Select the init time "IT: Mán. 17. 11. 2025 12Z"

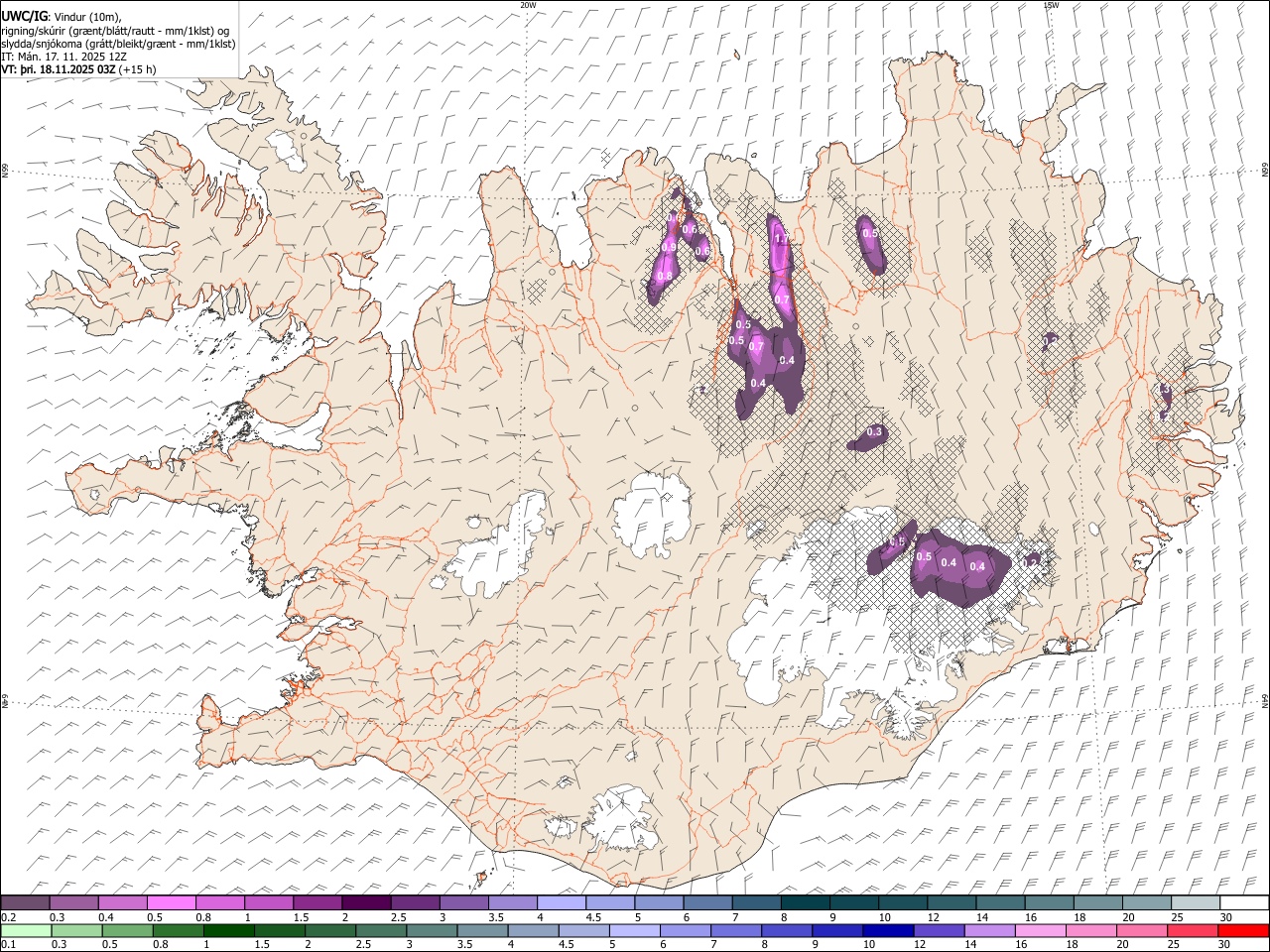click(x=63, y=57)
